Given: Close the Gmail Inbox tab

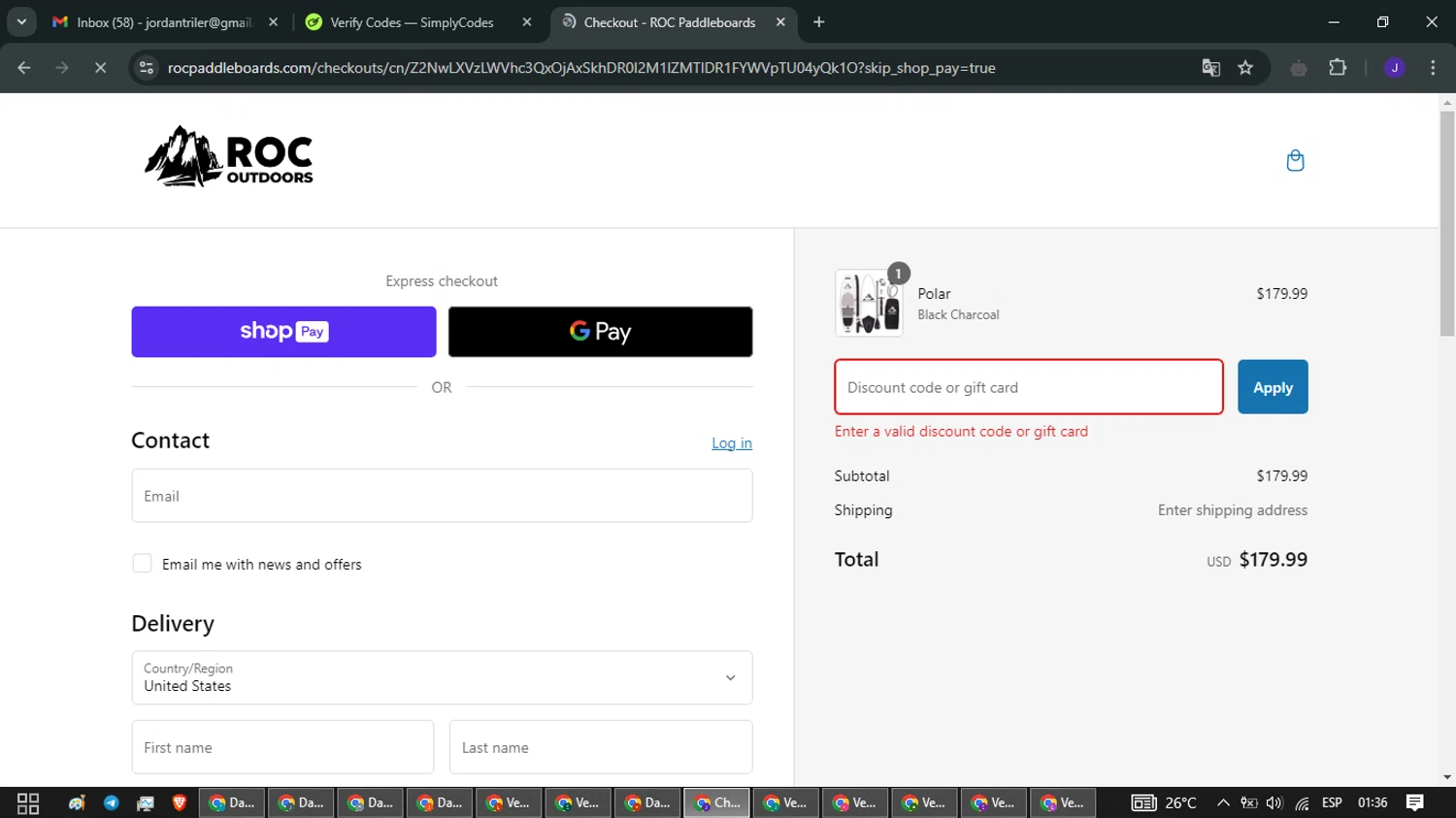Looking at the screenshot, I should (x=273, y=22).
